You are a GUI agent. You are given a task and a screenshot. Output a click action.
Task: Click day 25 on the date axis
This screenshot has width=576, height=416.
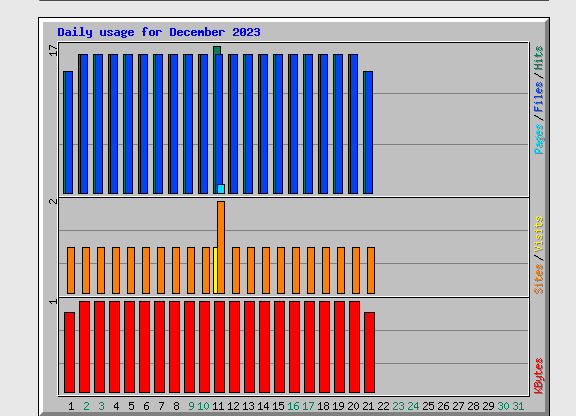(x=428, y=406)
